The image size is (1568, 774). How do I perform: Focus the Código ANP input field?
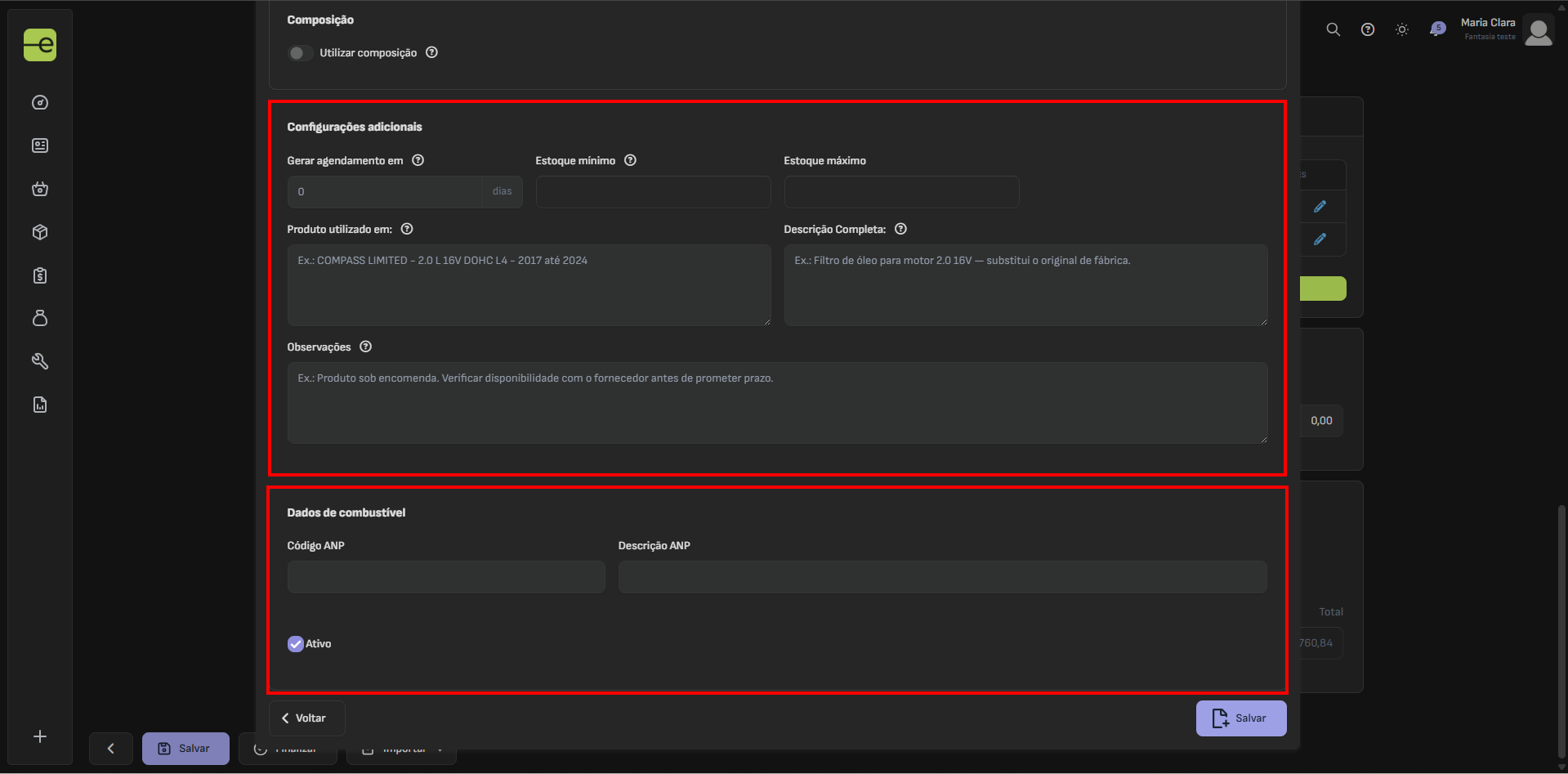click(446, 577)
